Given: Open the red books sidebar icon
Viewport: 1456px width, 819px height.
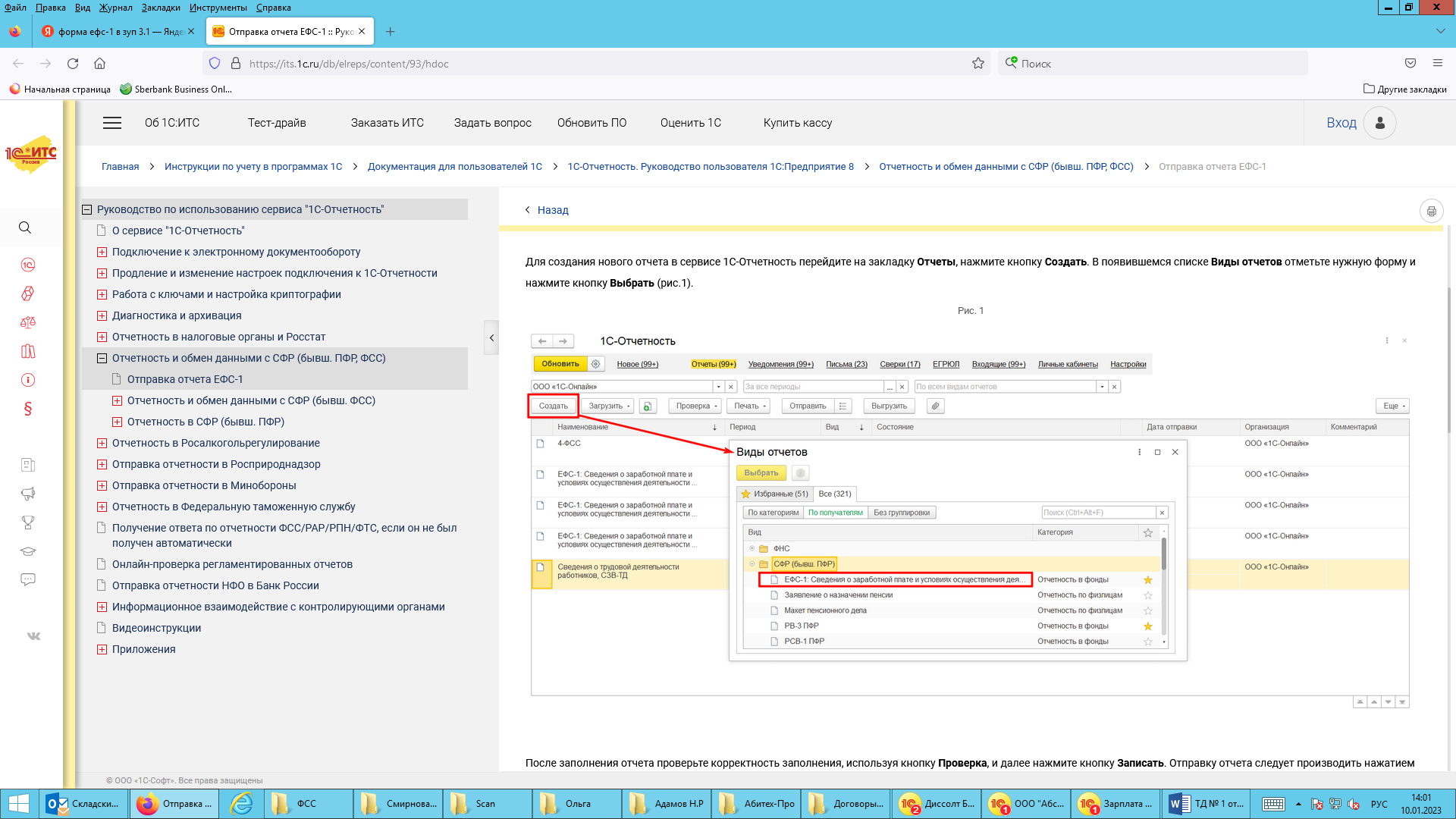Looking at the screenshot, I should tap(28, 351).
